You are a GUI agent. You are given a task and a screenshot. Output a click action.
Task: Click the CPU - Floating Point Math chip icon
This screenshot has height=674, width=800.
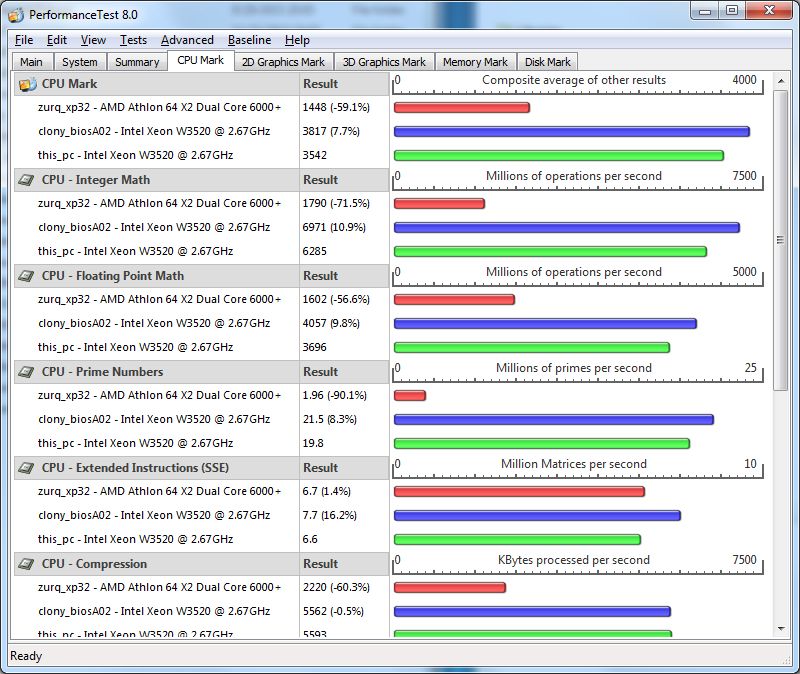(x=27, y=276)
